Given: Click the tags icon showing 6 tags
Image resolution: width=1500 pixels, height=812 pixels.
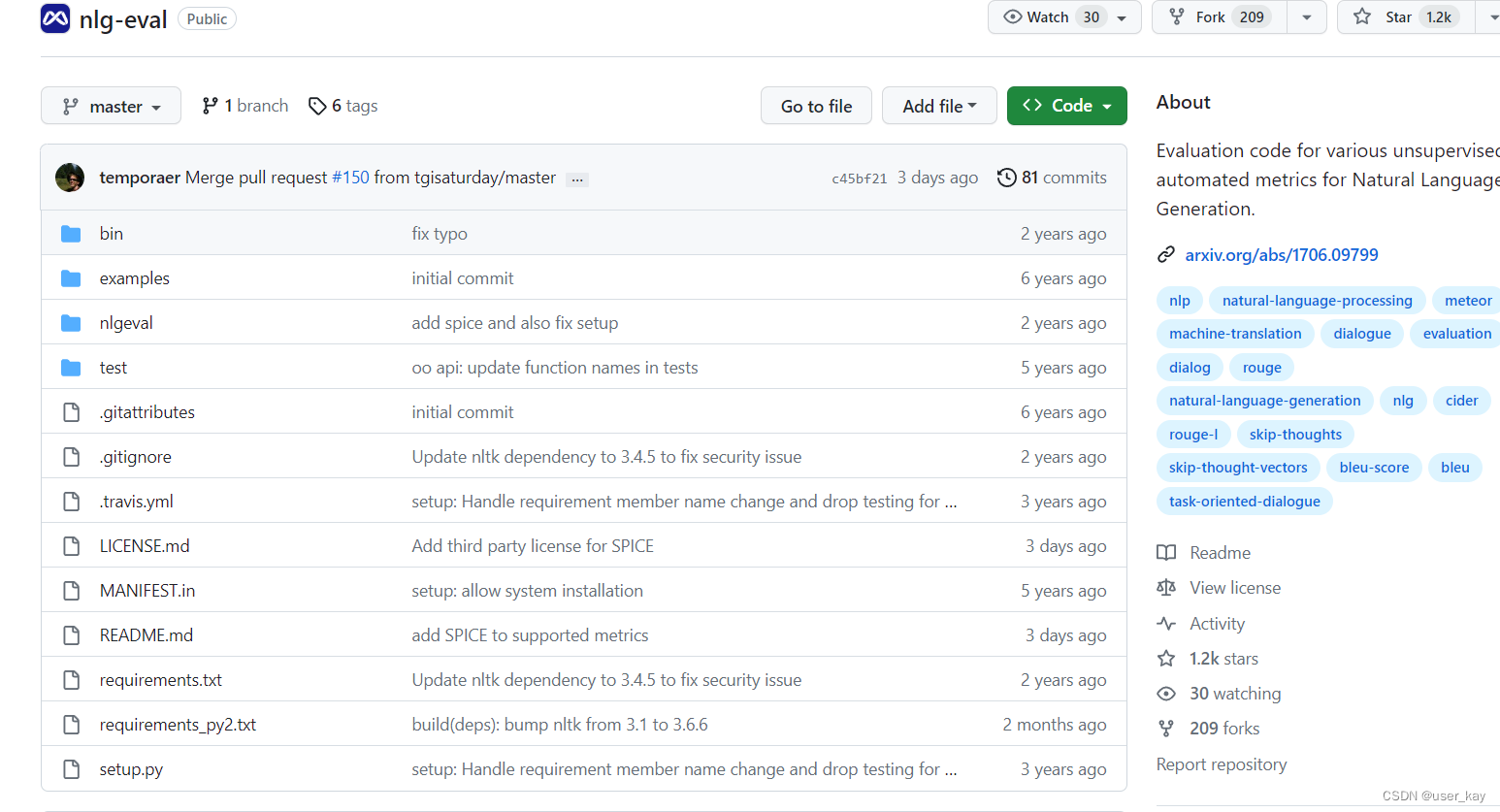Looking at the screenshot, I should pyautogui.click(x=317, y=106).
